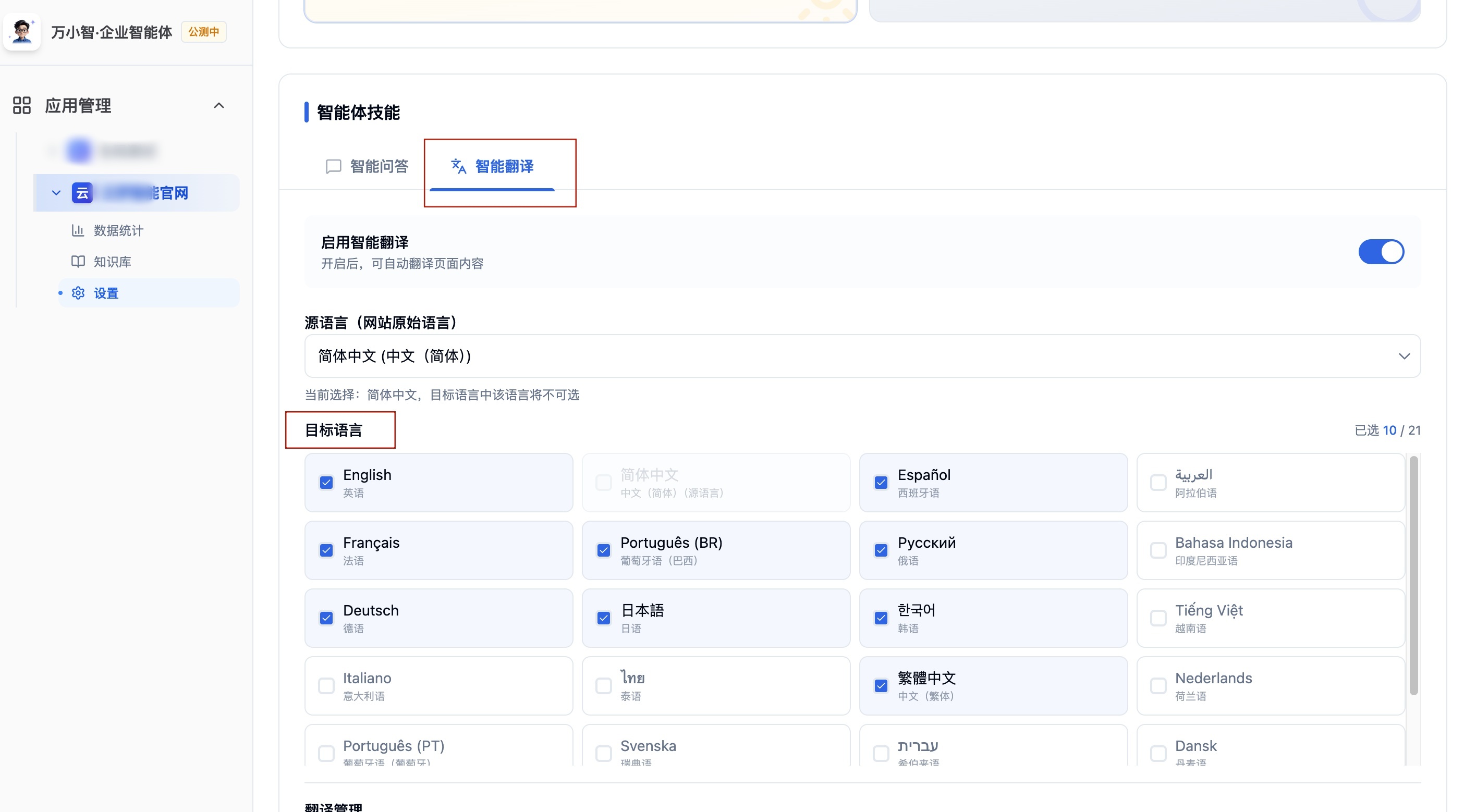
Task: Uncheck the English language checkbox
Action: coord(326,483)
